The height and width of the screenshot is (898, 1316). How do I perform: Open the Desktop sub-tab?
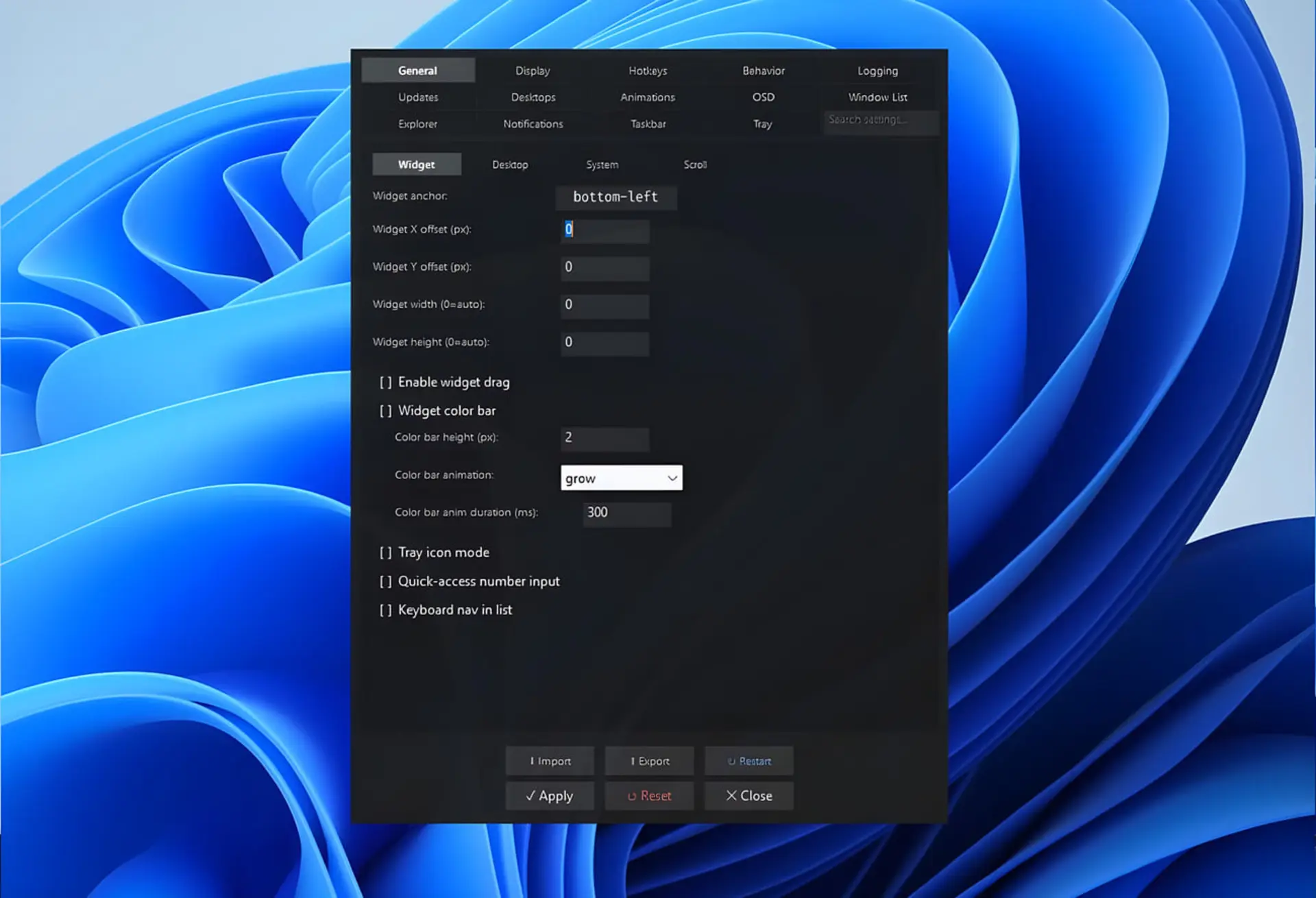510,165
